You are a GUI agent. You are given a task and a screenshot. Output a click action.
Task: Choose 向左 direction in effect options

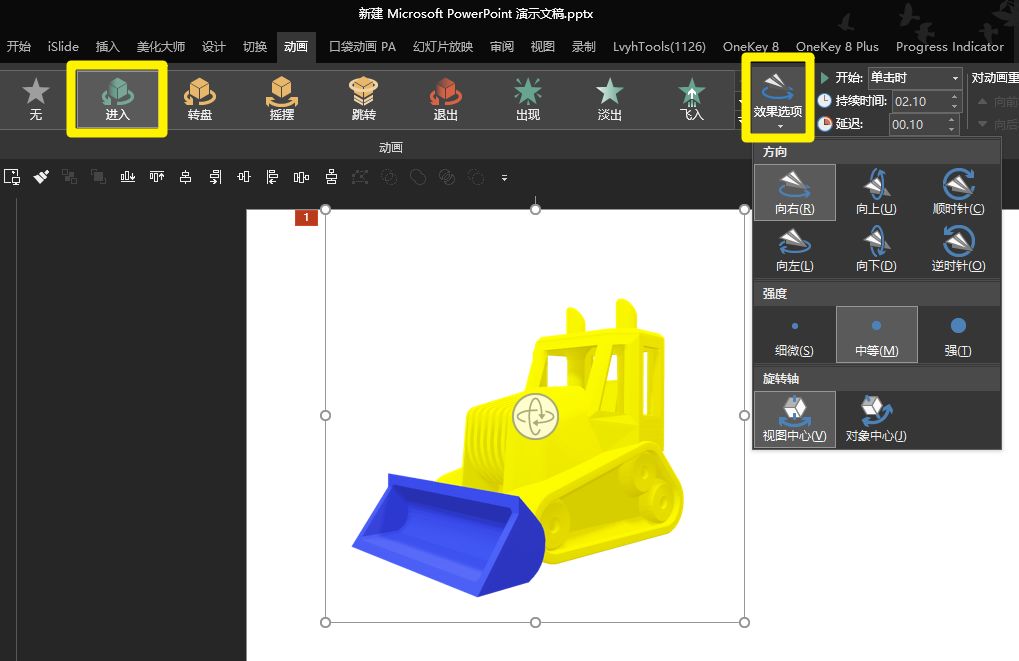(x=794, y=249)
